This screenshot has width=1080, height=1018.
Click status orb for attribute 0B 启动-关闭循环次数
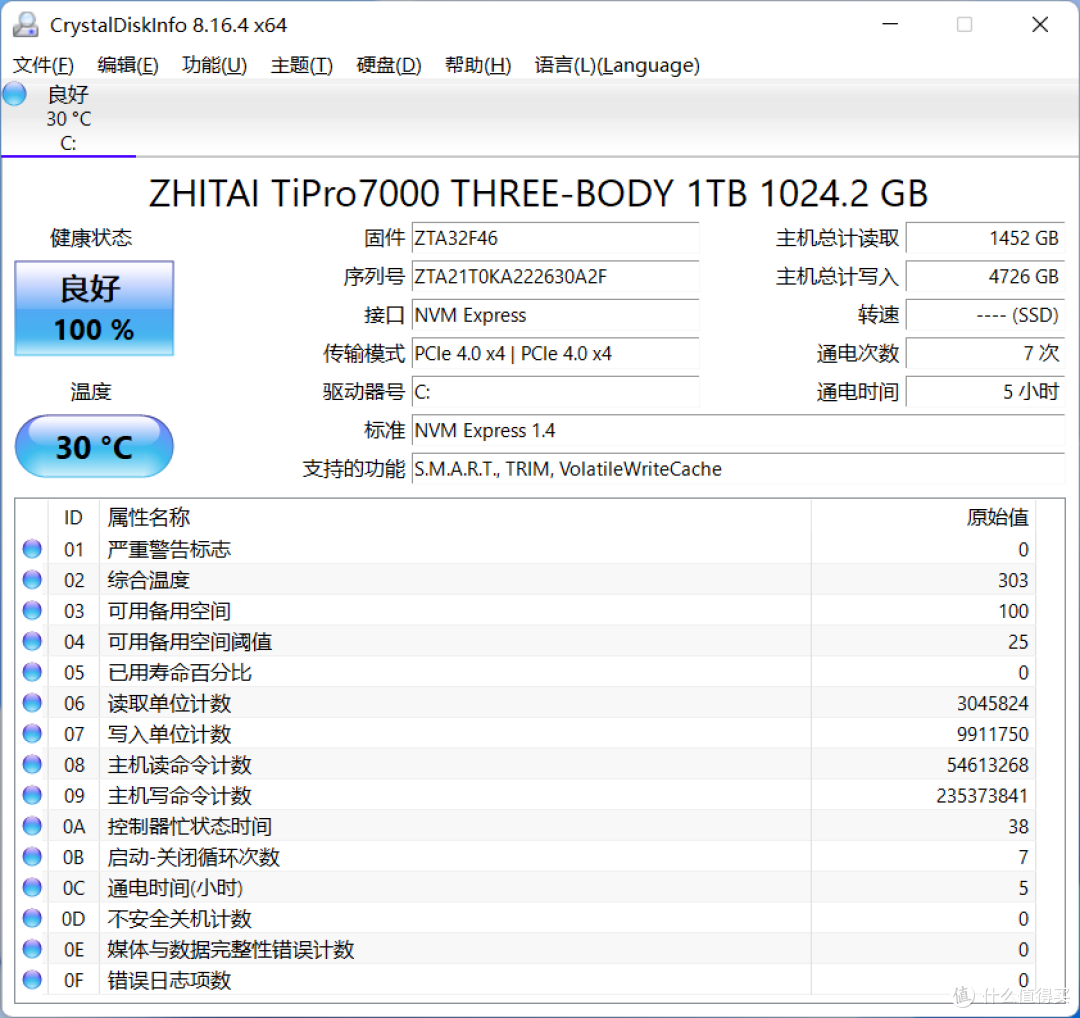32,857
